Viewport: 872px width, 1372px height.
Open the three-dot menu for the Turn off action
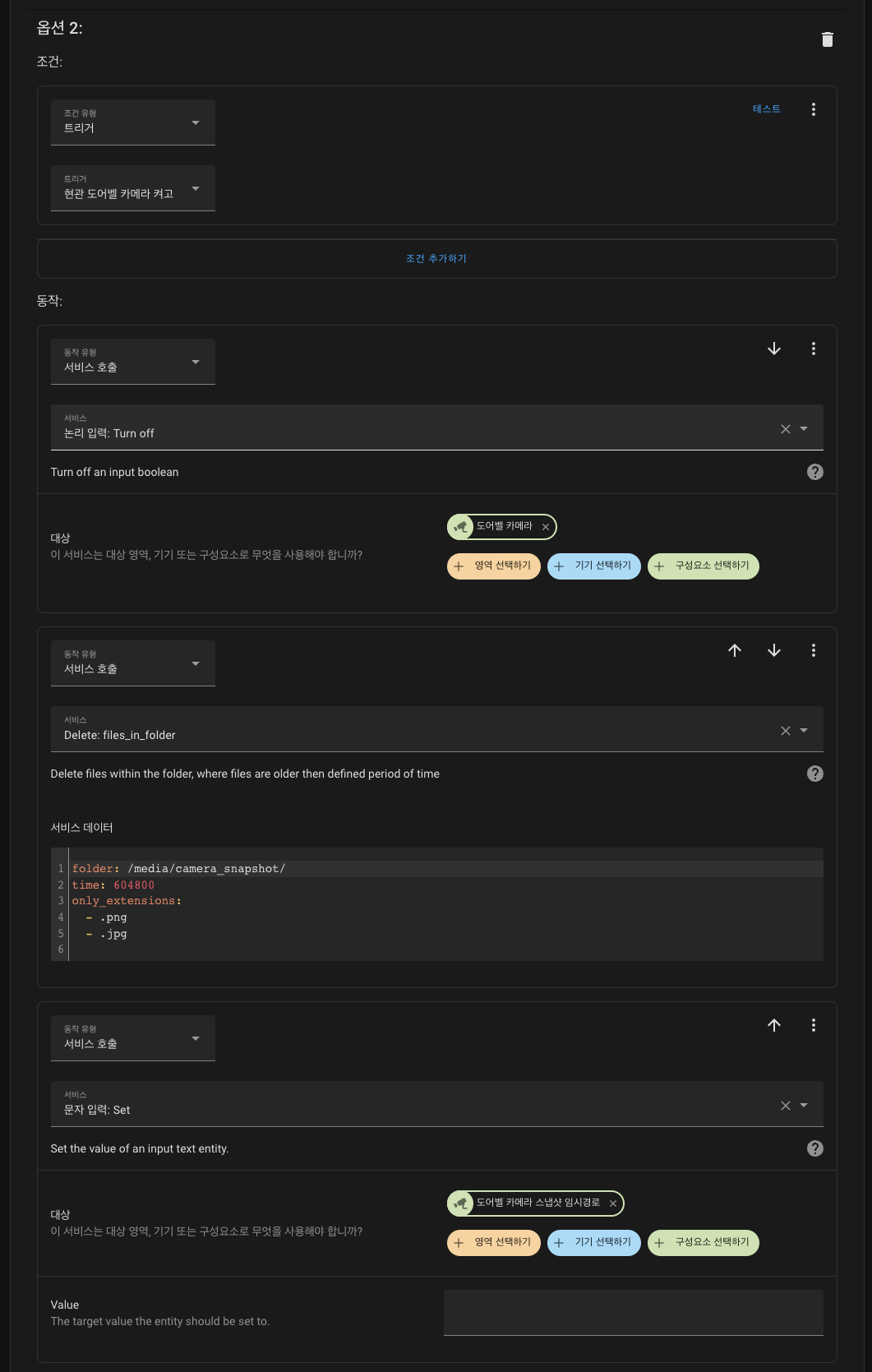coord(813,349)
